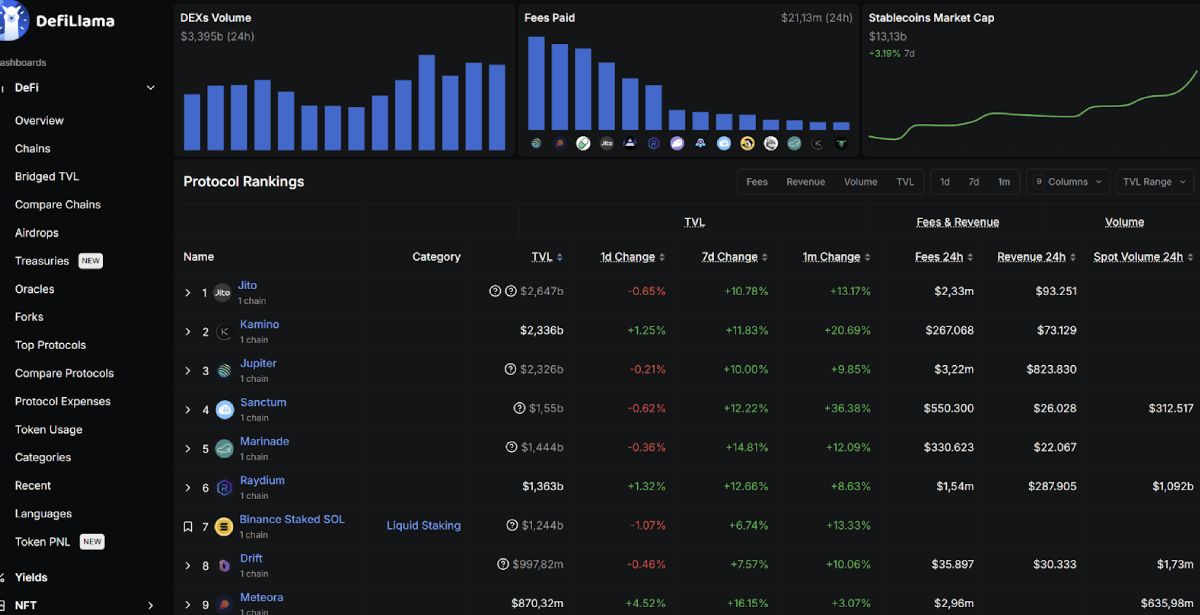Screen dimensions: 1200x615
Task: Expand the NFT sidebar section
Action: (x=151, y=605)
